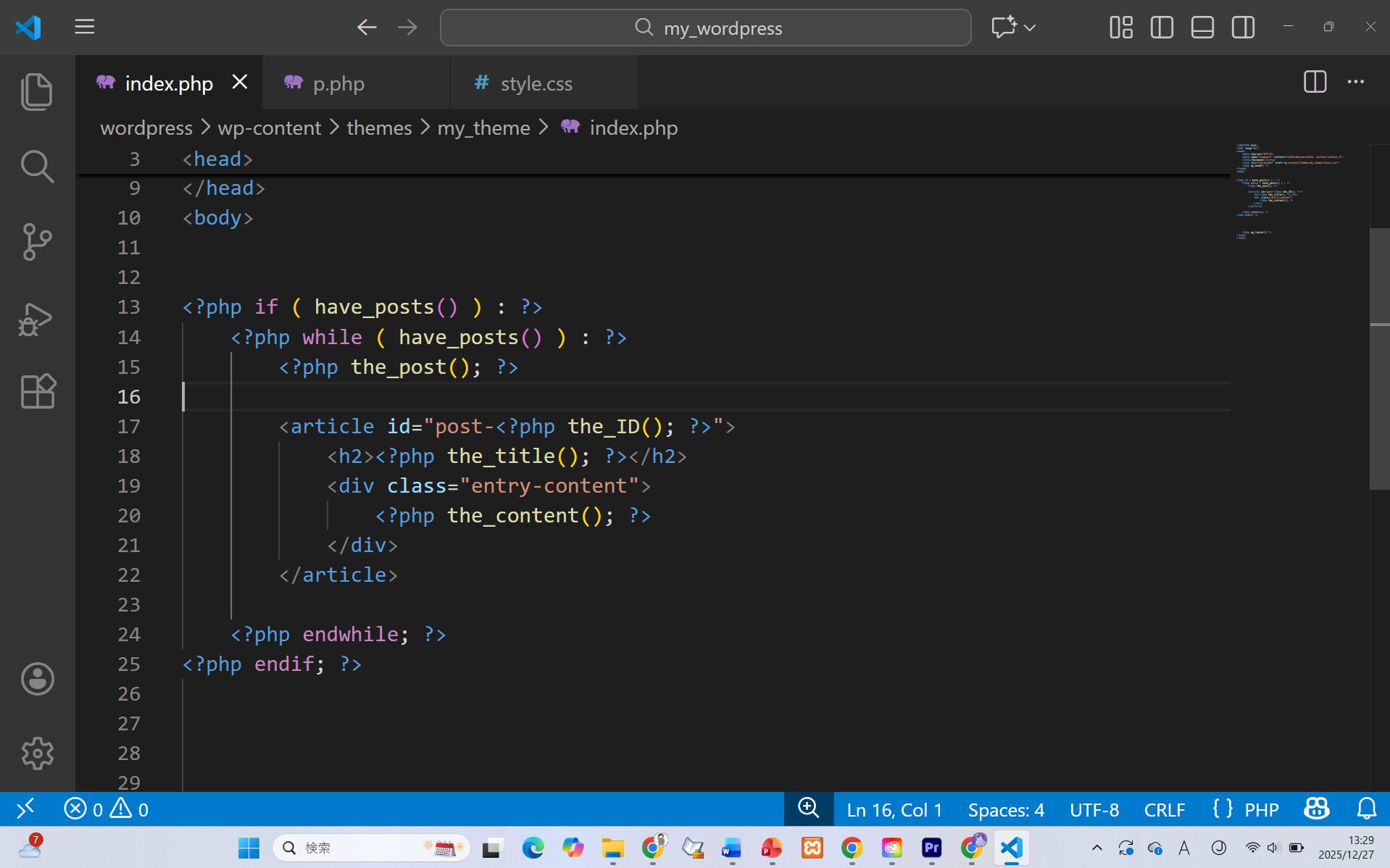This screenshot has width=1390, height=868.
Task: Click the Split Editor Right icon
Action: pos(1315,82)
